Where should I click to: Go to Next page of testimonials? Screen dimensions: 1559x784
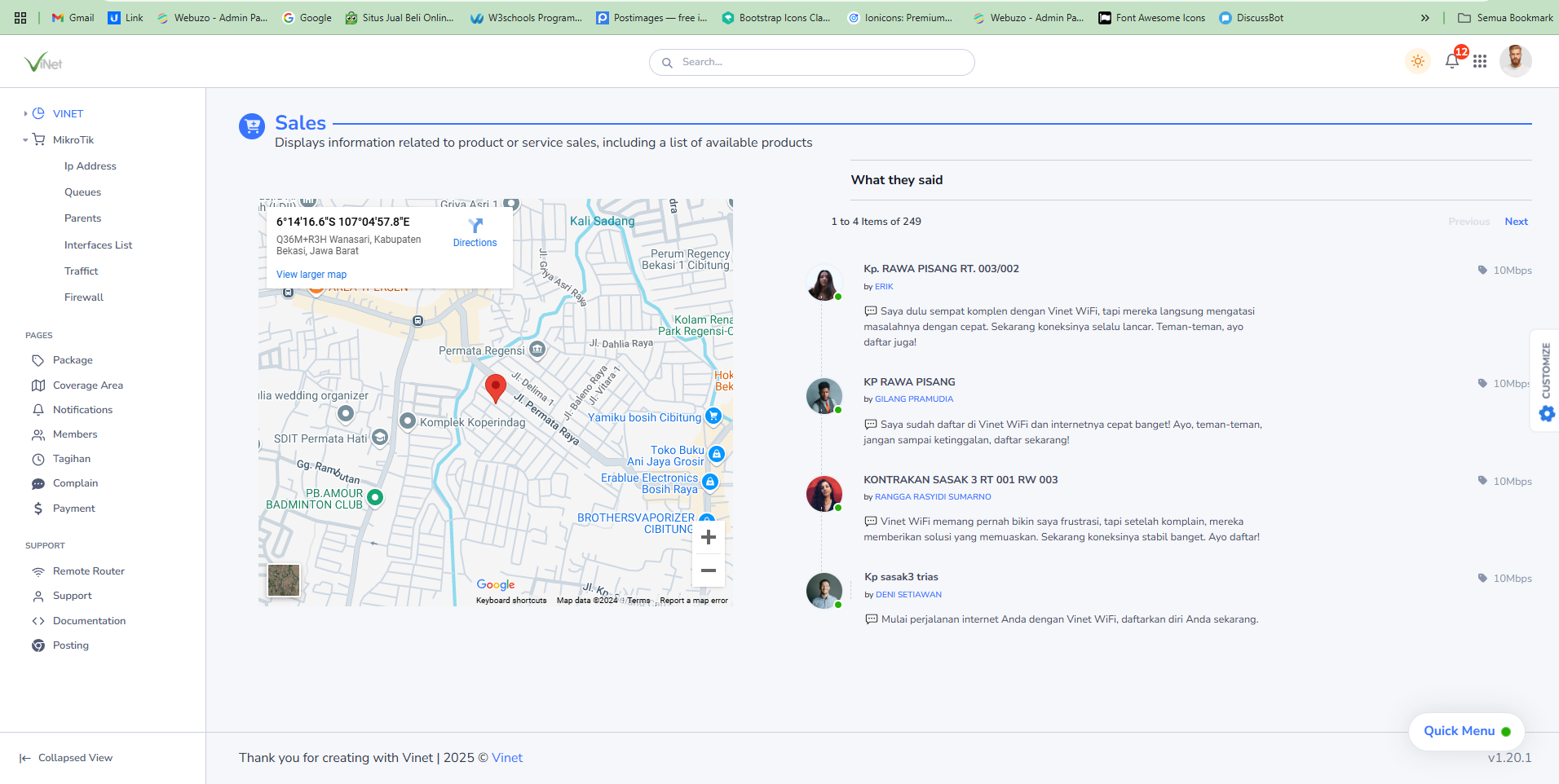pos(1516,222)
